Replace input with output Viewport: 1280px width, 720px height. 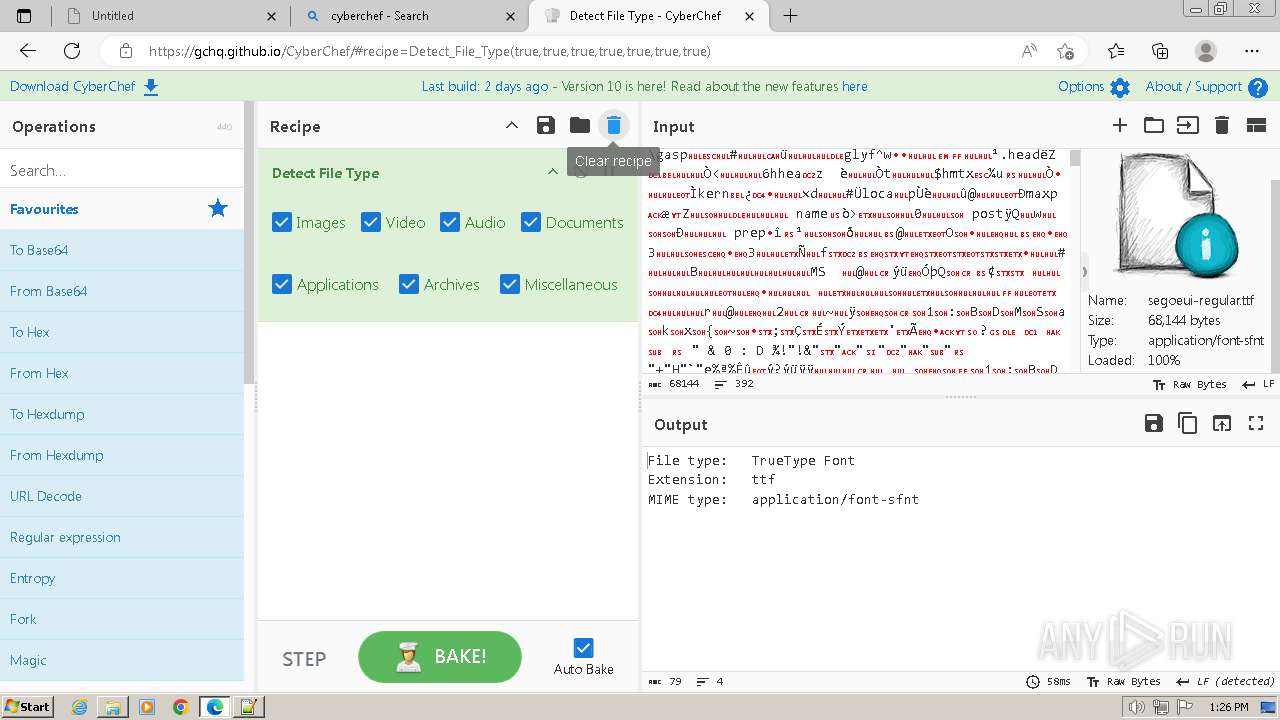(x=1222, y=423)
